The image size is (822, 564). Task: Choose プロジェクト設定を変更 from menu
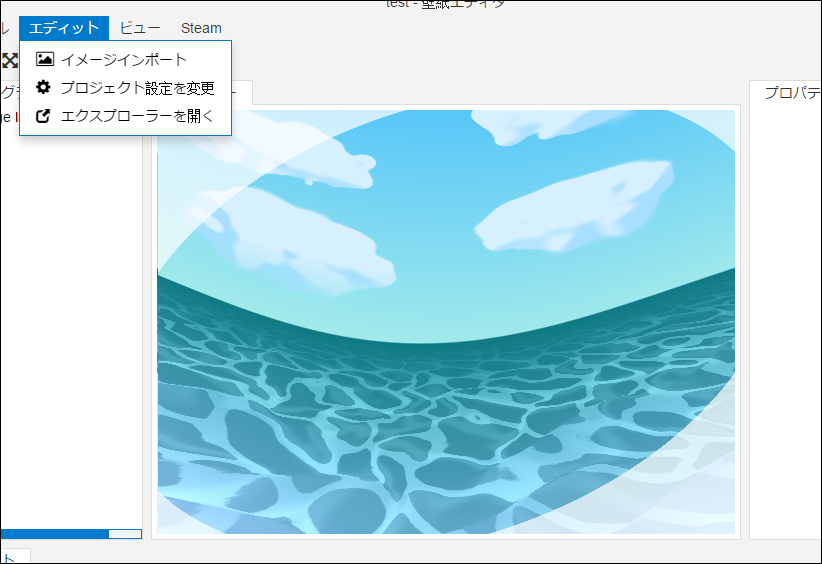[x=125, y=88]
